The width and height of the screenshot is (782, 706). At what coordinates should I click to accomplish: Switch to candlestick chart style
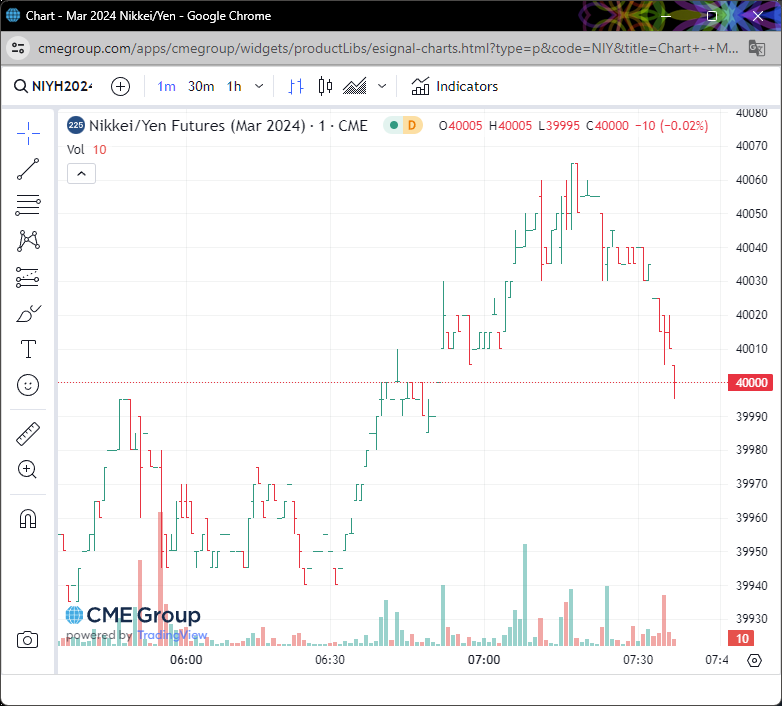(325, 86)
